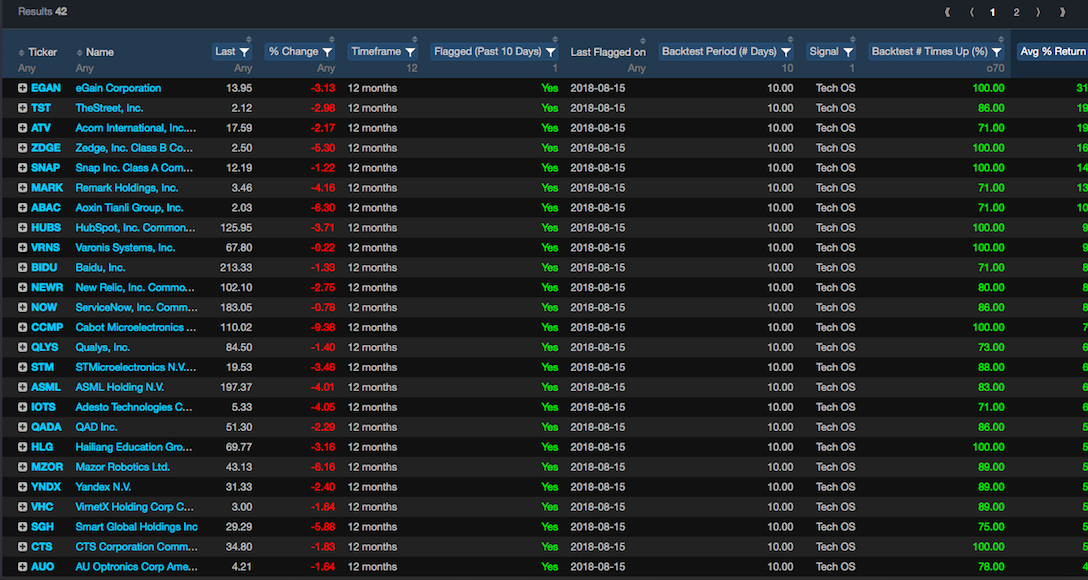Click the Timeframe filter value 12
This screenshot has height=580, width=1088.
412,68
